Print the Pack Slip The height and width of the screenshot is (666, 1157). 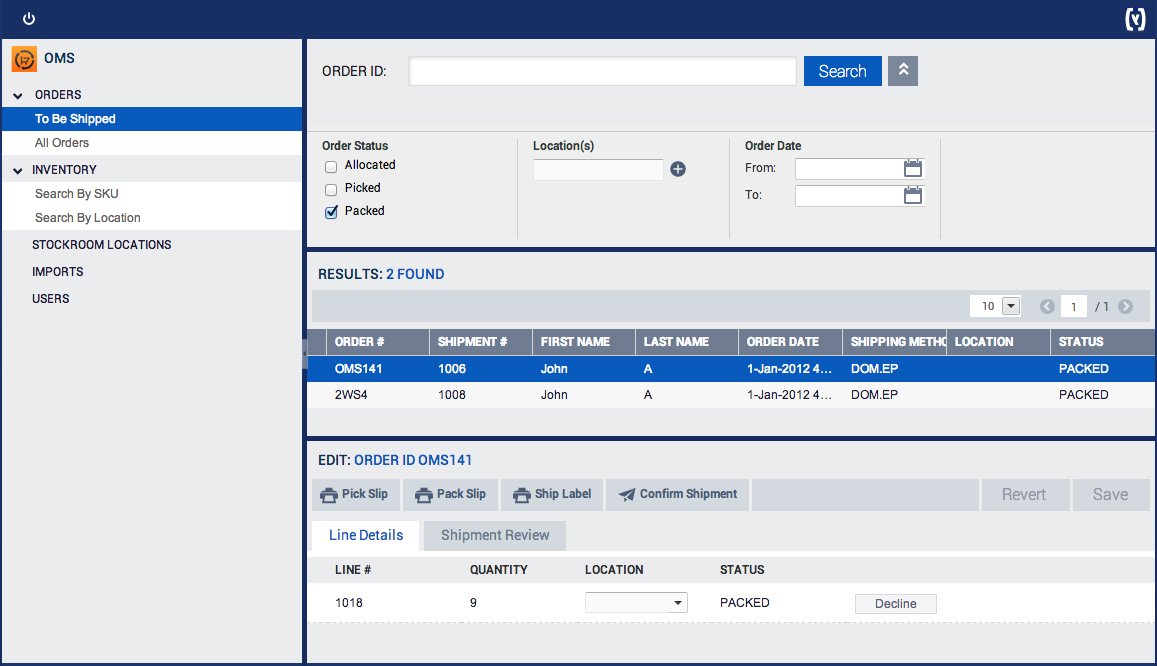(x=451, y=494)
